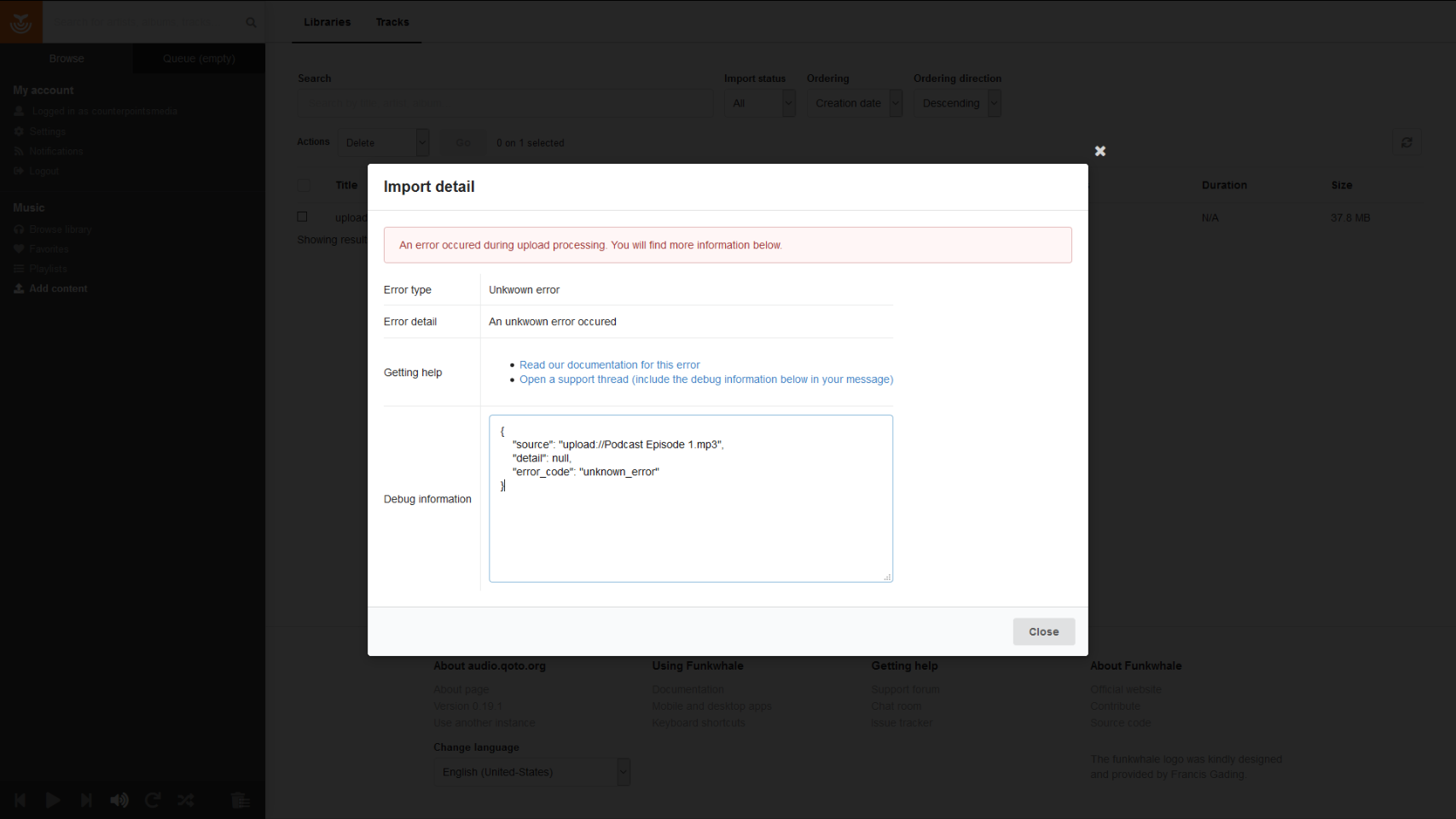Screen dimensions: 1456x819
Task: Skip to previous track
Action: (20, 800)
